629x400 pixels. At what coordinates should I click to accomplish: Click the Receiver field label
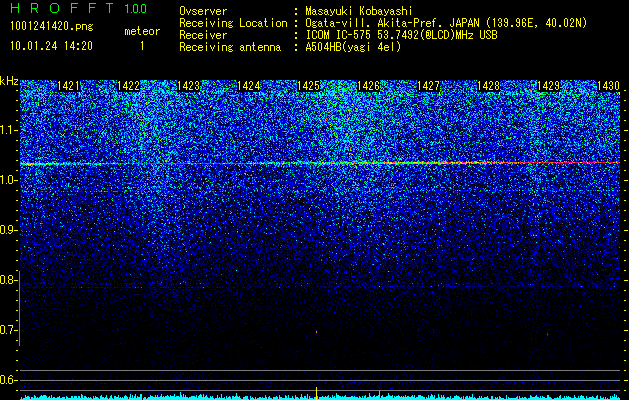click(203, 35)
